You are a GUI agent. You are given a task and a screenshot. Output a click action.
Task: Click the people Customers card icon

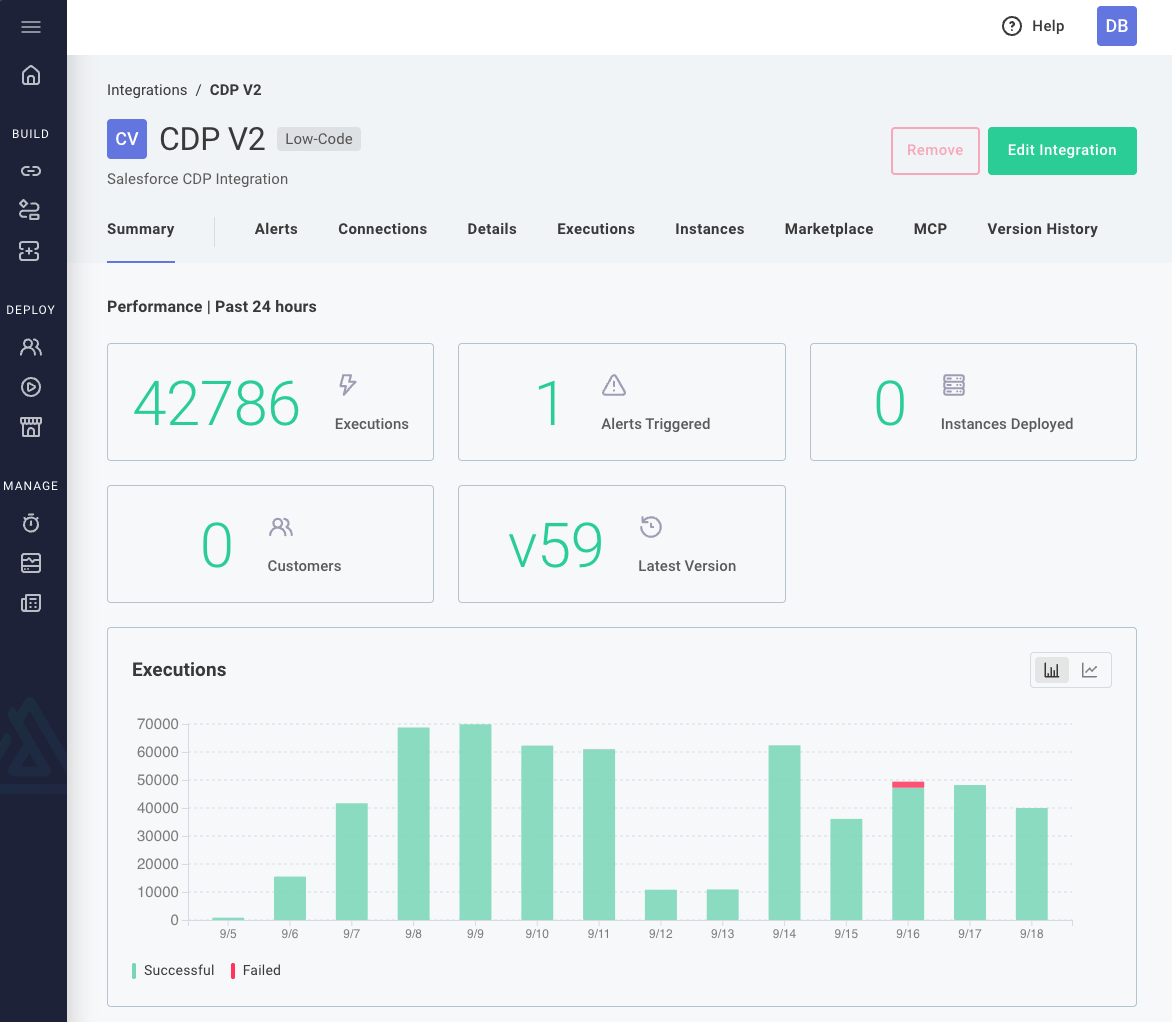(x=280, y=527)
